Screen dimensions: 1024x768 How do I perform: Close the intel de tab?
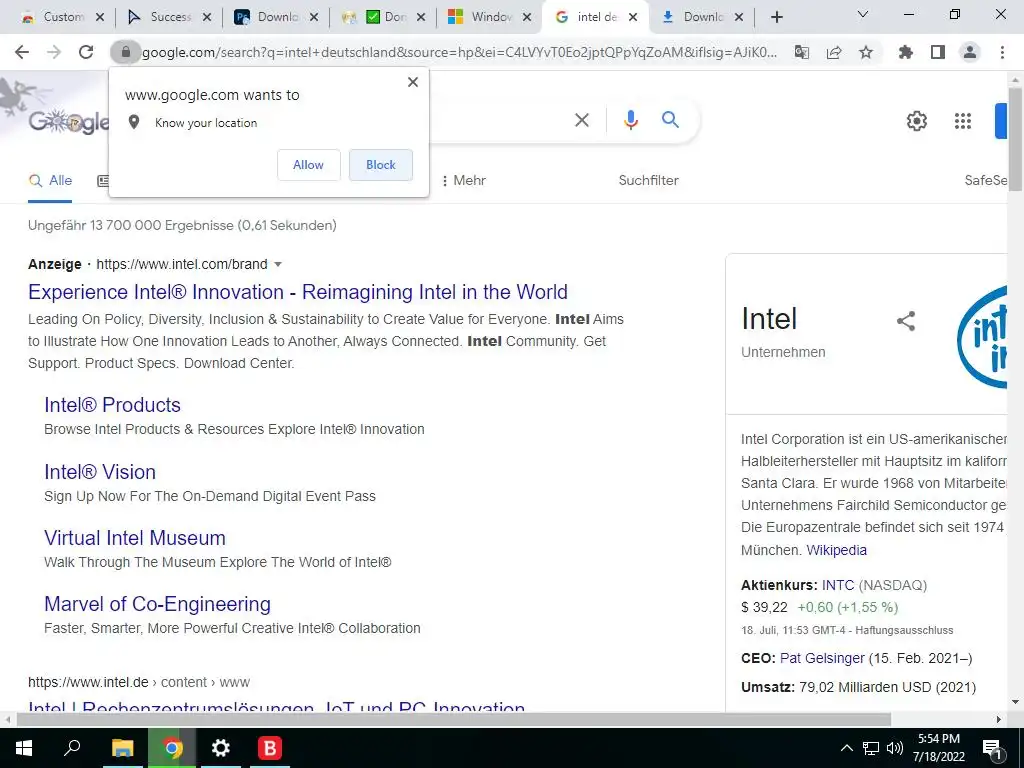tap(632, 18)
